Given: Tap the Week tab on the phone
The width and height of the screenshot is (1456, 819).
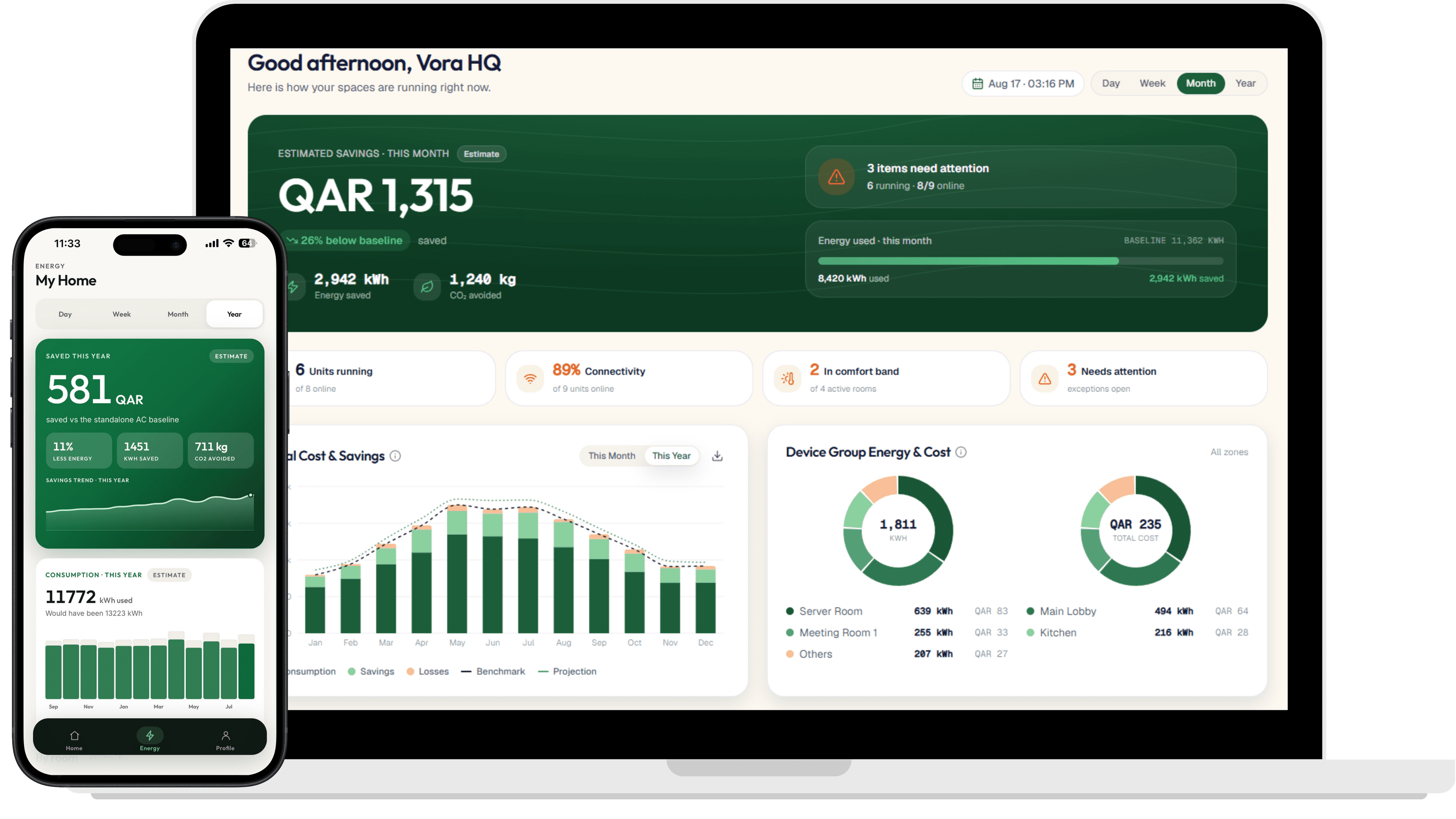Looking at the screenshot, I should point(121,314).
